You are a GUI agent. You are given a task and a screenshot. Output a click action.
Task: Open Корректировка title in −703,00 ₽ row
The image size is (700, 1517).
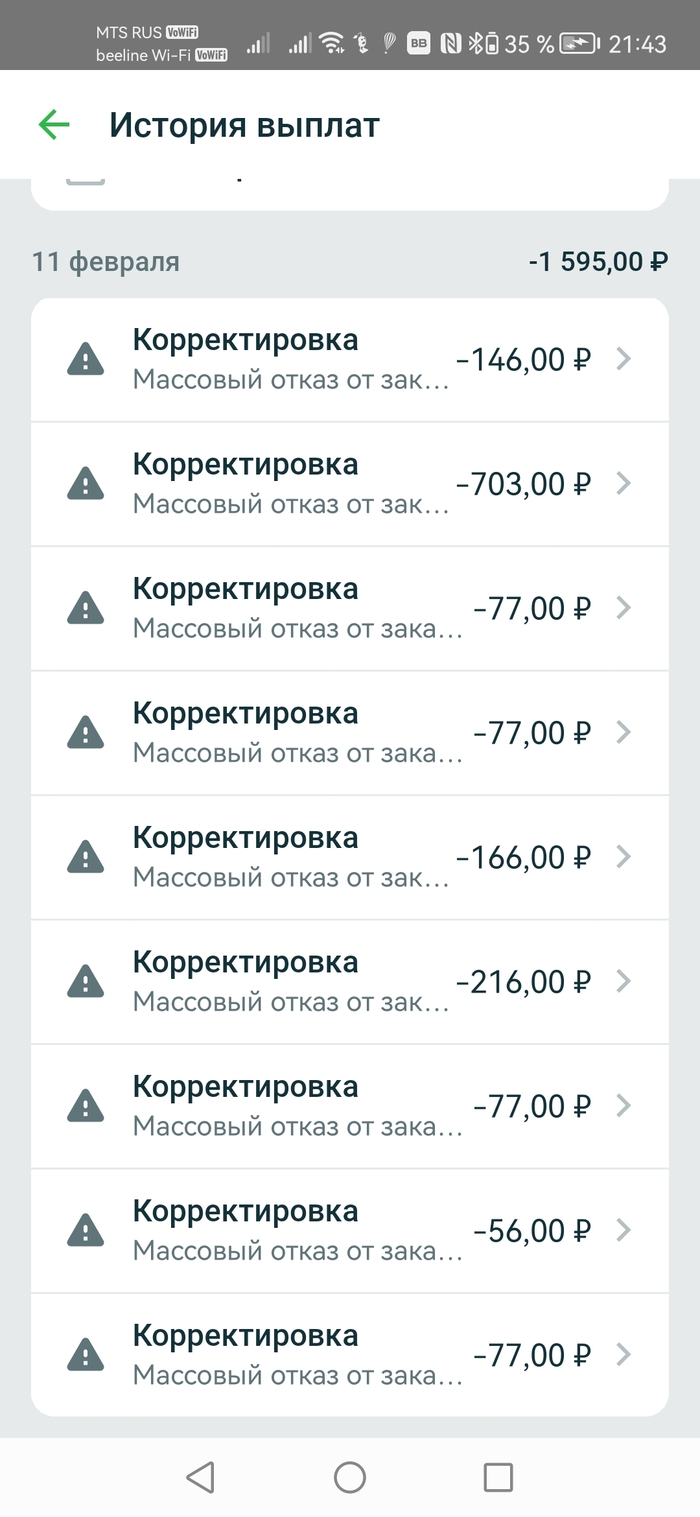245,465
